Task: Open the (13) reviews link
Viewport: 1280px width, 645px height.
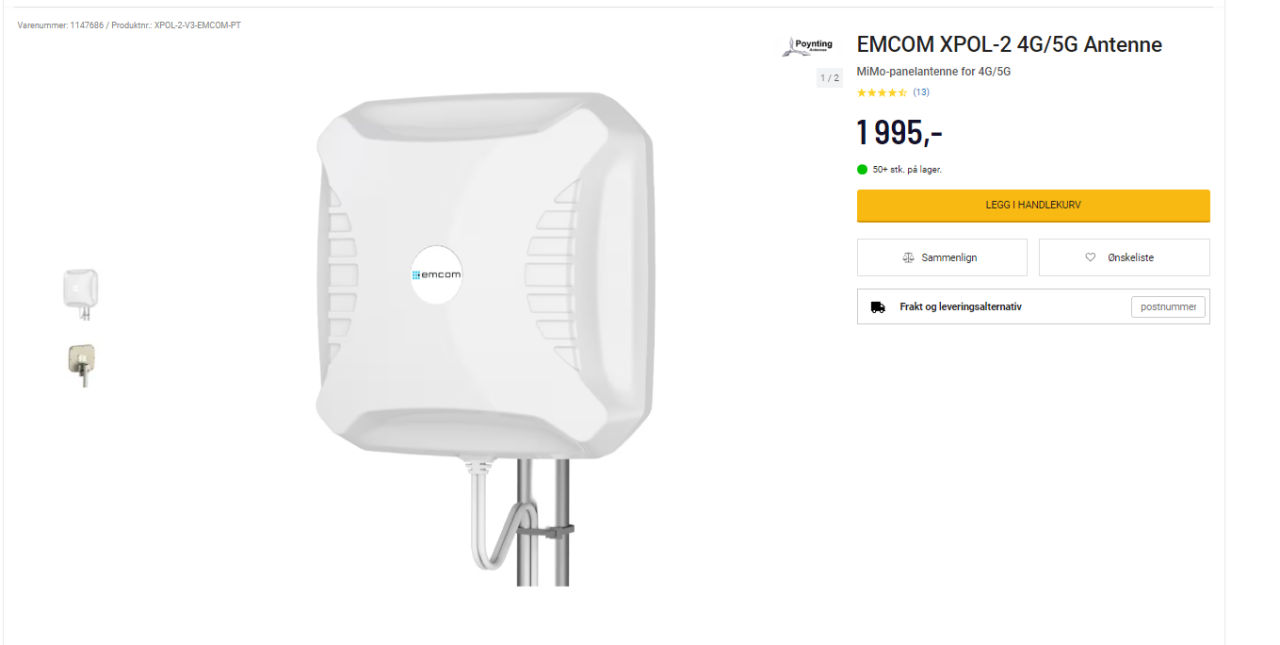Action: pyautogui.click(x=921, y=92)
